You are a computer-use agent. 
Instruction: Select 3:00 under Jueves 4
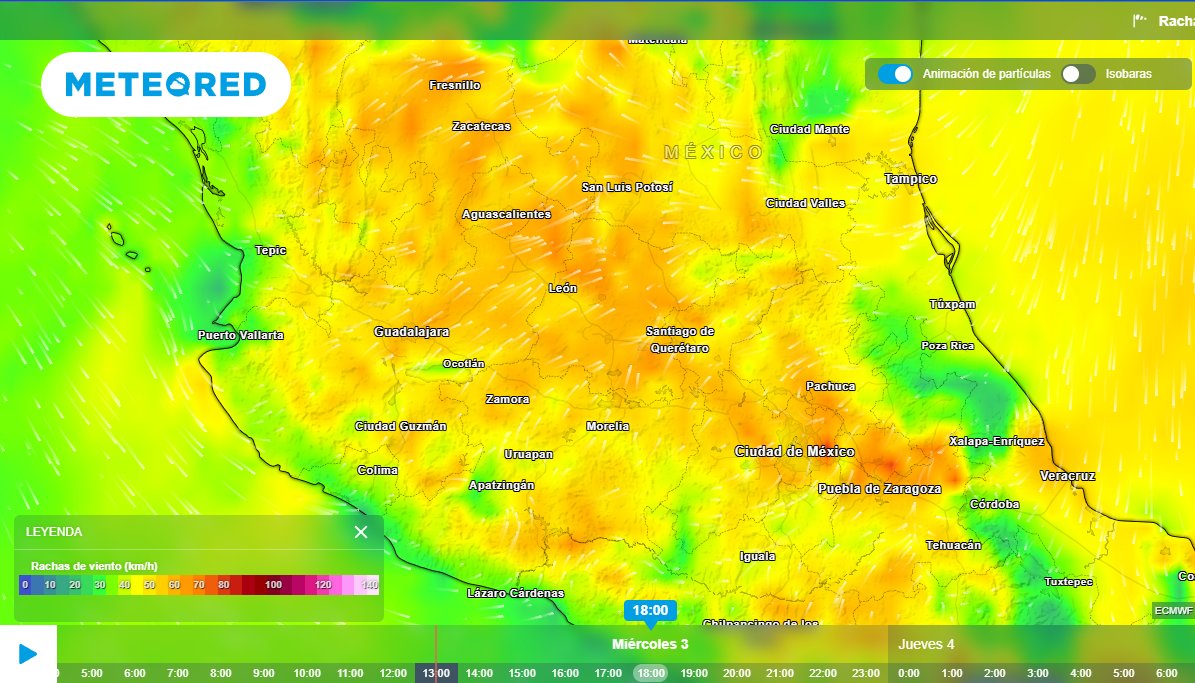click(x=1037, y=673)
